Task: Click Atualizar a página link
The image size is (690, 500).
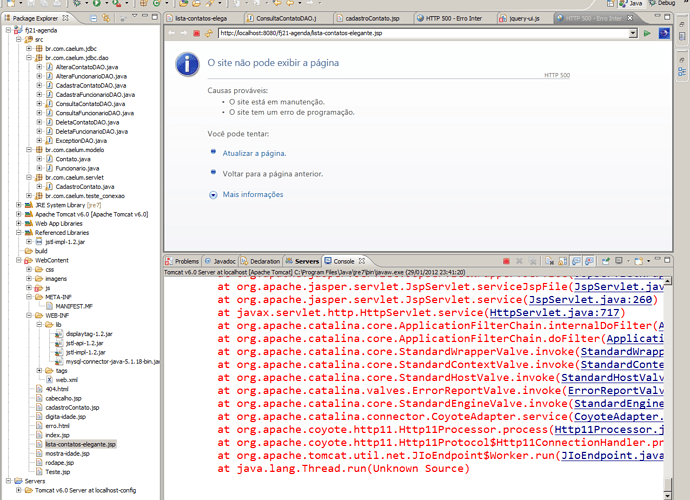Action: pyautogui.click(x=254, y=153)
